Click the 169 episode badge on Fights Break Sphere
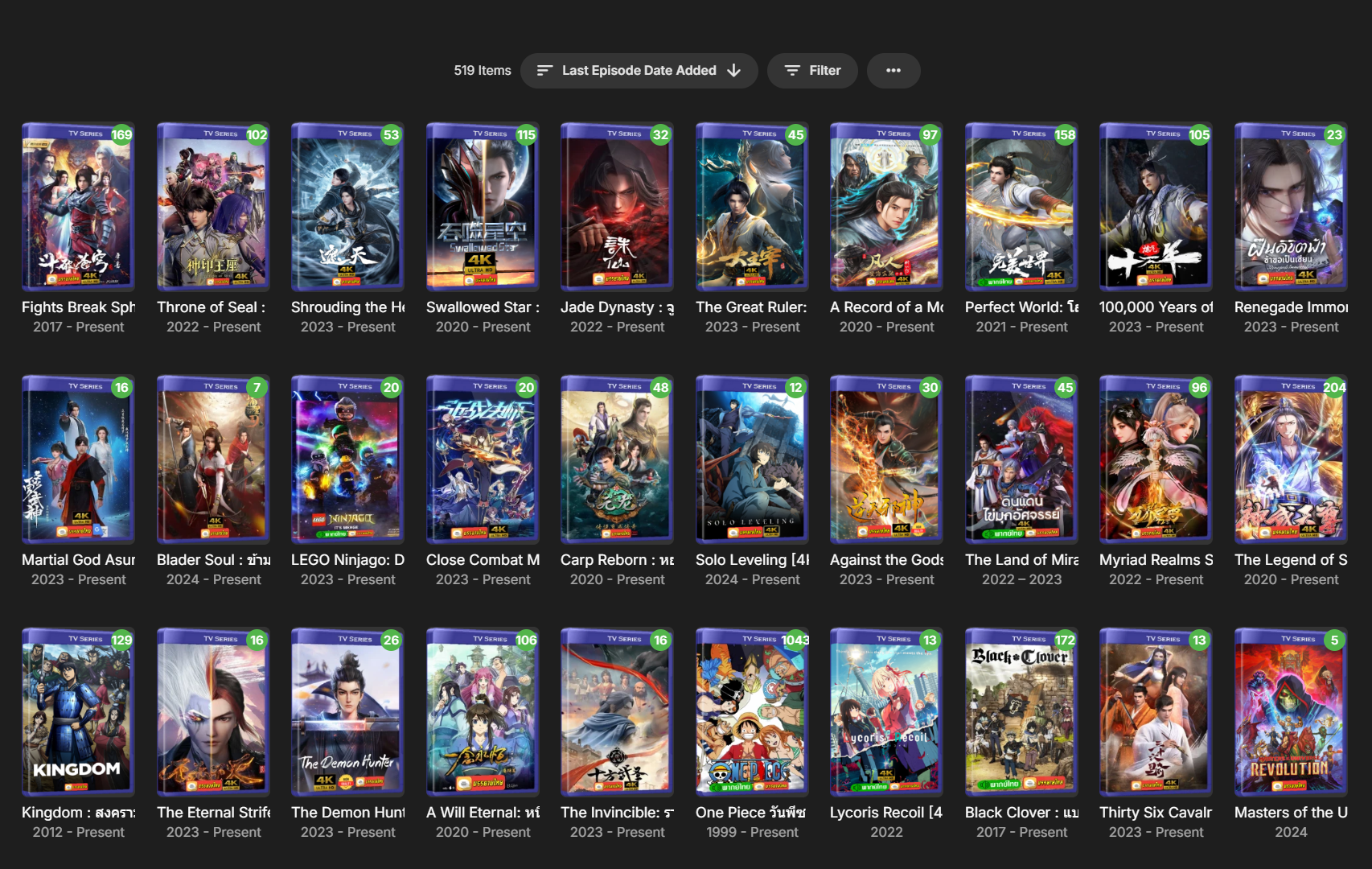This screenshot has width=1372, height=869. coord(121,135)
